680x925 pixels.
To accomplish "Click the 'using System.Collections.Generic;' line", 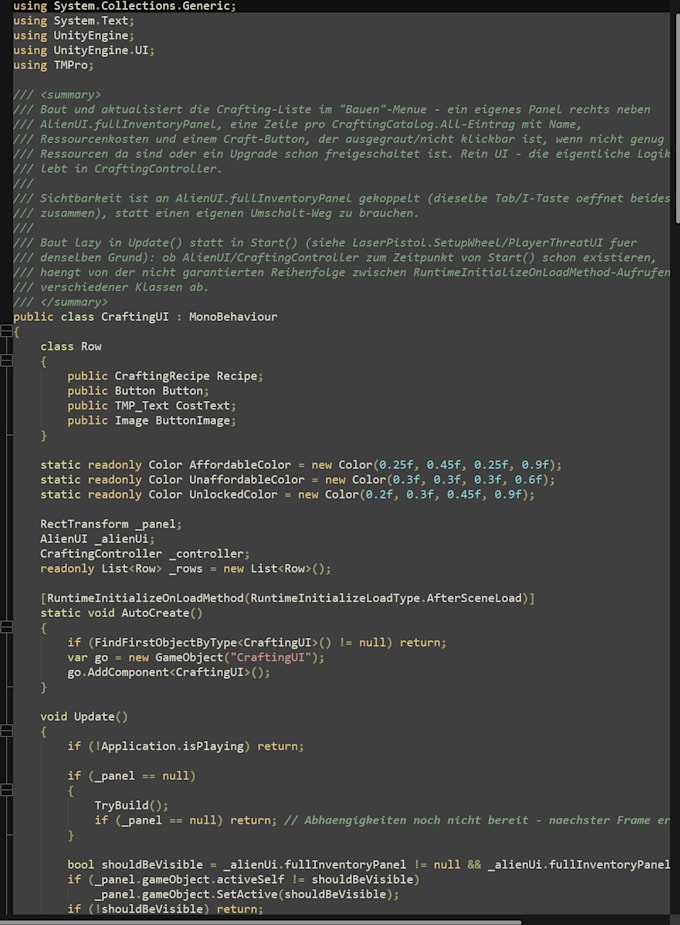I will click(x=124, y=6).
